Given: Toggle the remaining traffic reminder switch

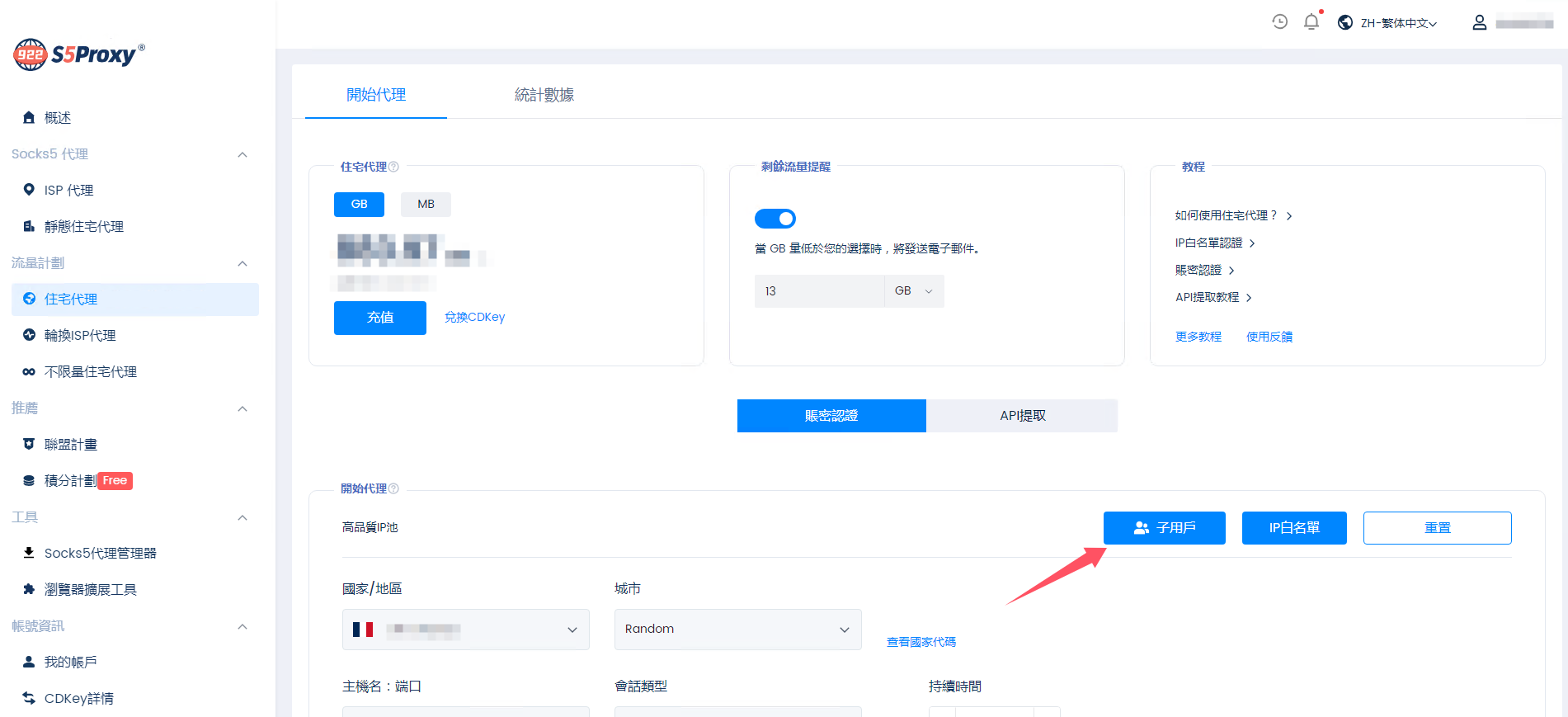Looking at the screenshot, I should click(775, 219).
